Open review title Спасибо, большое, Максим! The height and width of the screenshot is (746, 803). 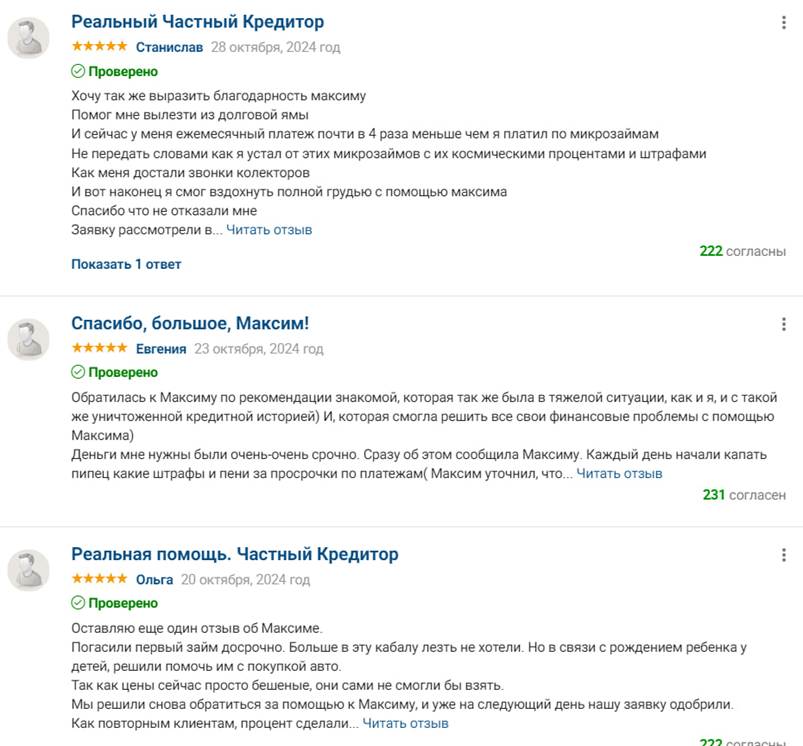click(x=190, y=324)
